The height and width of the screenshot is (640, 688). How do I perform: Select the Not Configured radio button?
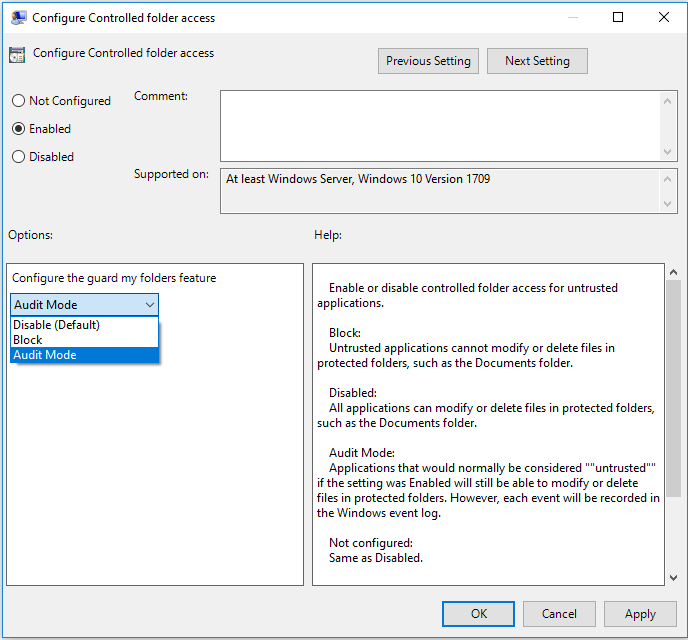click(18, 101)
